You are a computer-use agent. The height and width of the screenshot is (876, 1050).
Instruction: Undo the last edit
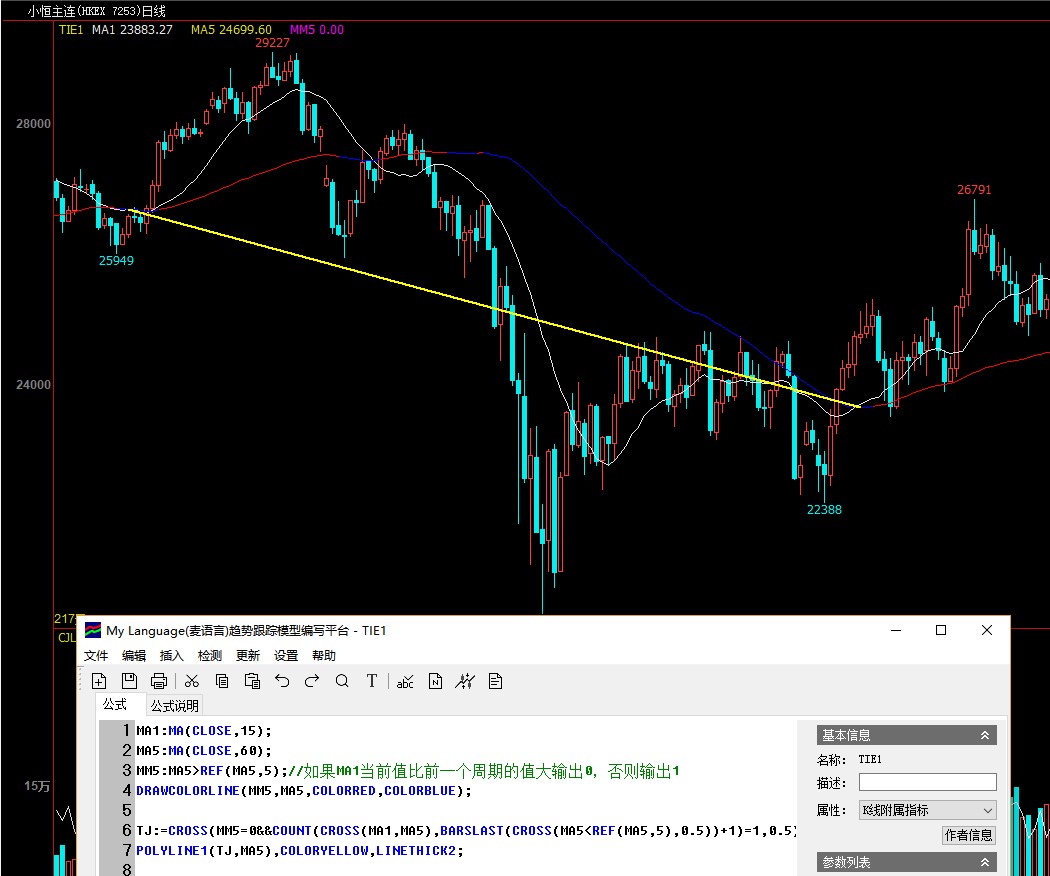click(282, 681)
